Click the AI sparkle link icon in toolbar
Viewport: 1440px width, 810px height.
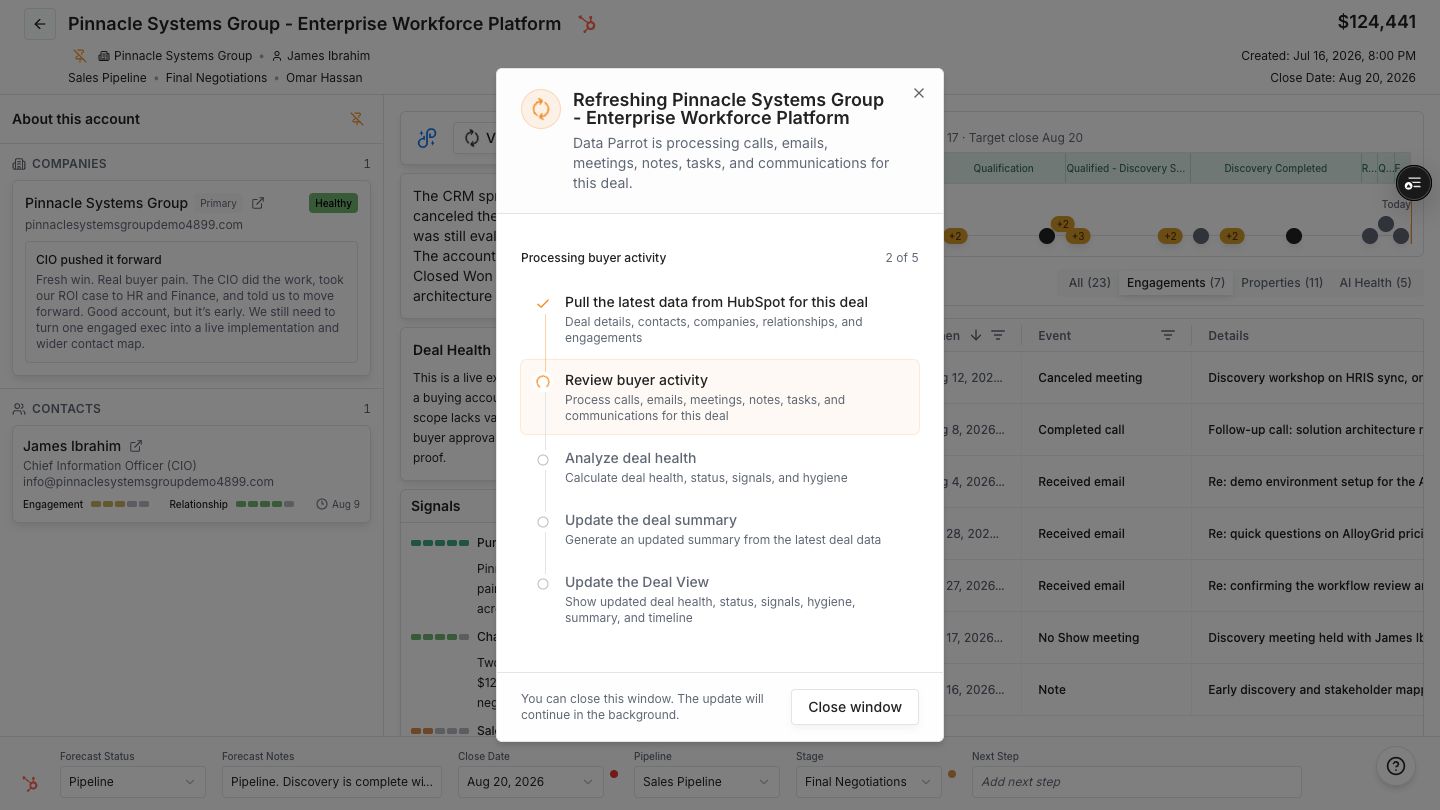click(427, 138)
